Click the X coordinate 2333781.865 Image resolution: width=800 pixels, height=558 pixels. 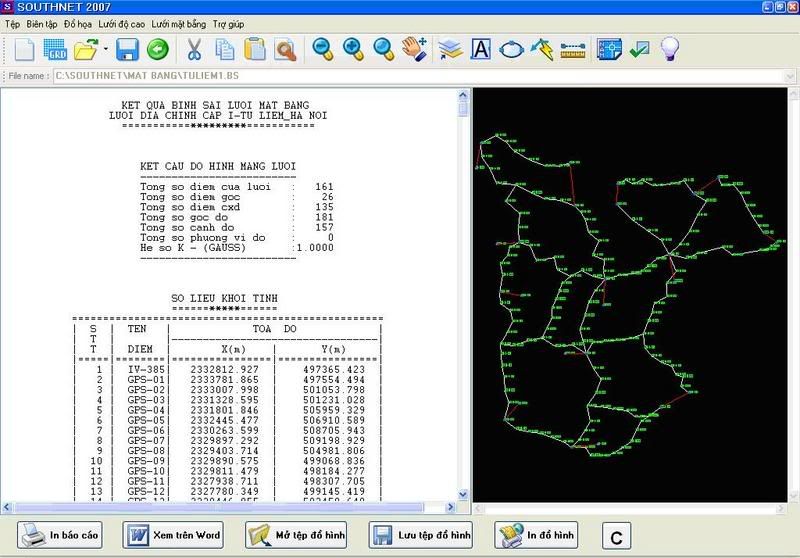pos(224,379)
